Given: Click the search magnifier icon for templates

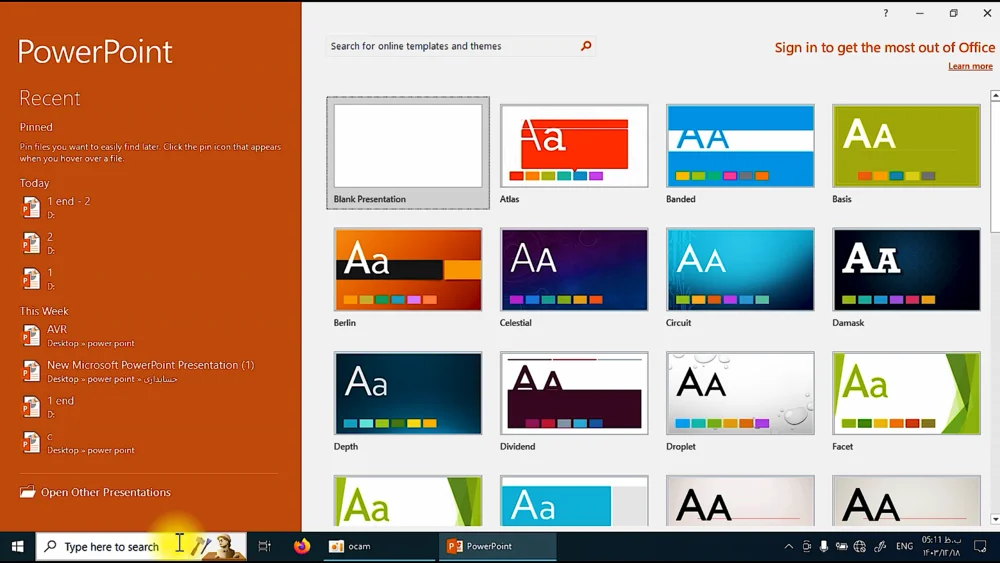Looking at the screenshot, I should 585,46.
